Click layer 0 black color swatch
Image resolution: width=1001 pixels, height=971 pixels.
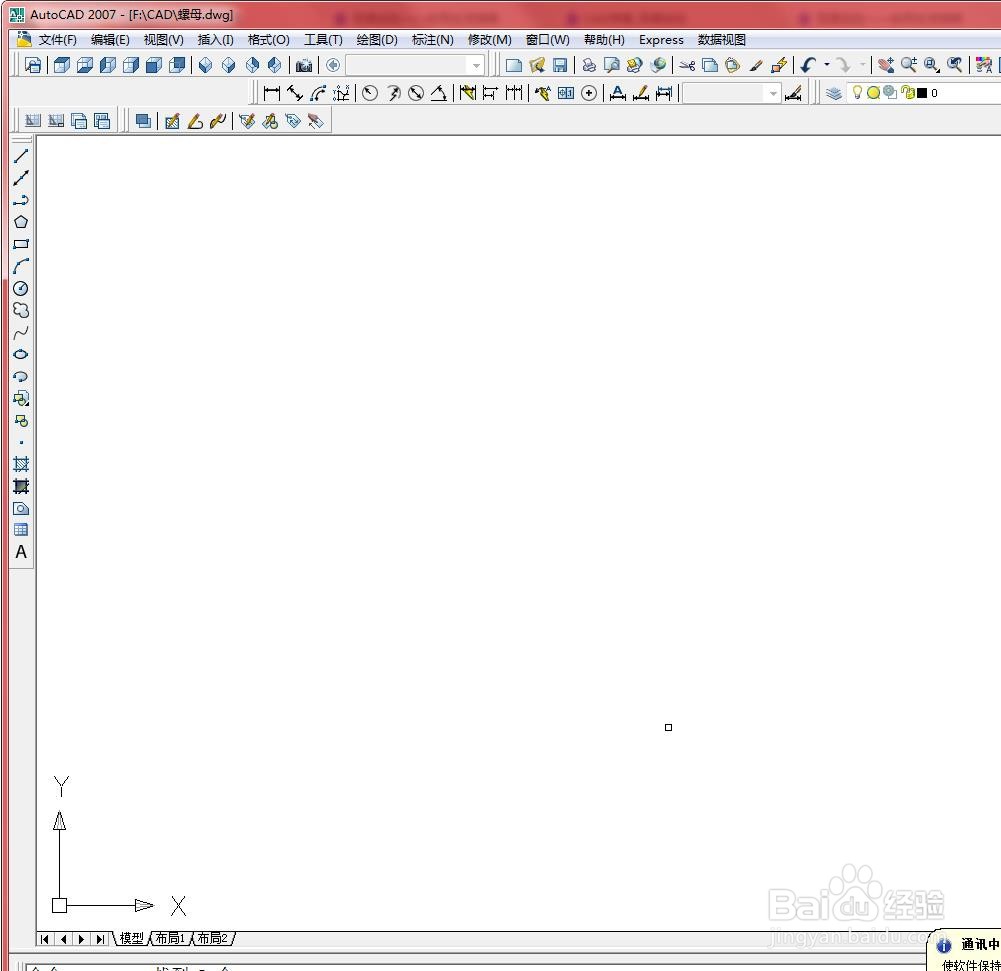coord(922,93)
